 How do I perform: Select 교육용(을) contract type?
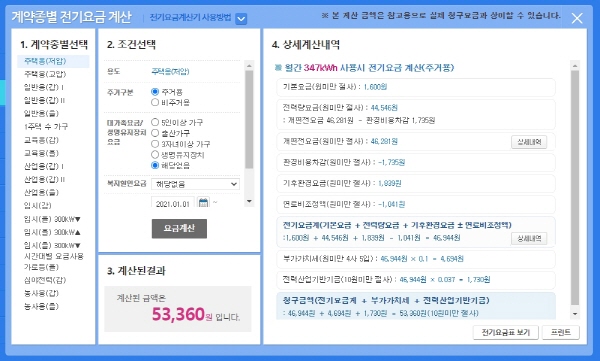41,153
